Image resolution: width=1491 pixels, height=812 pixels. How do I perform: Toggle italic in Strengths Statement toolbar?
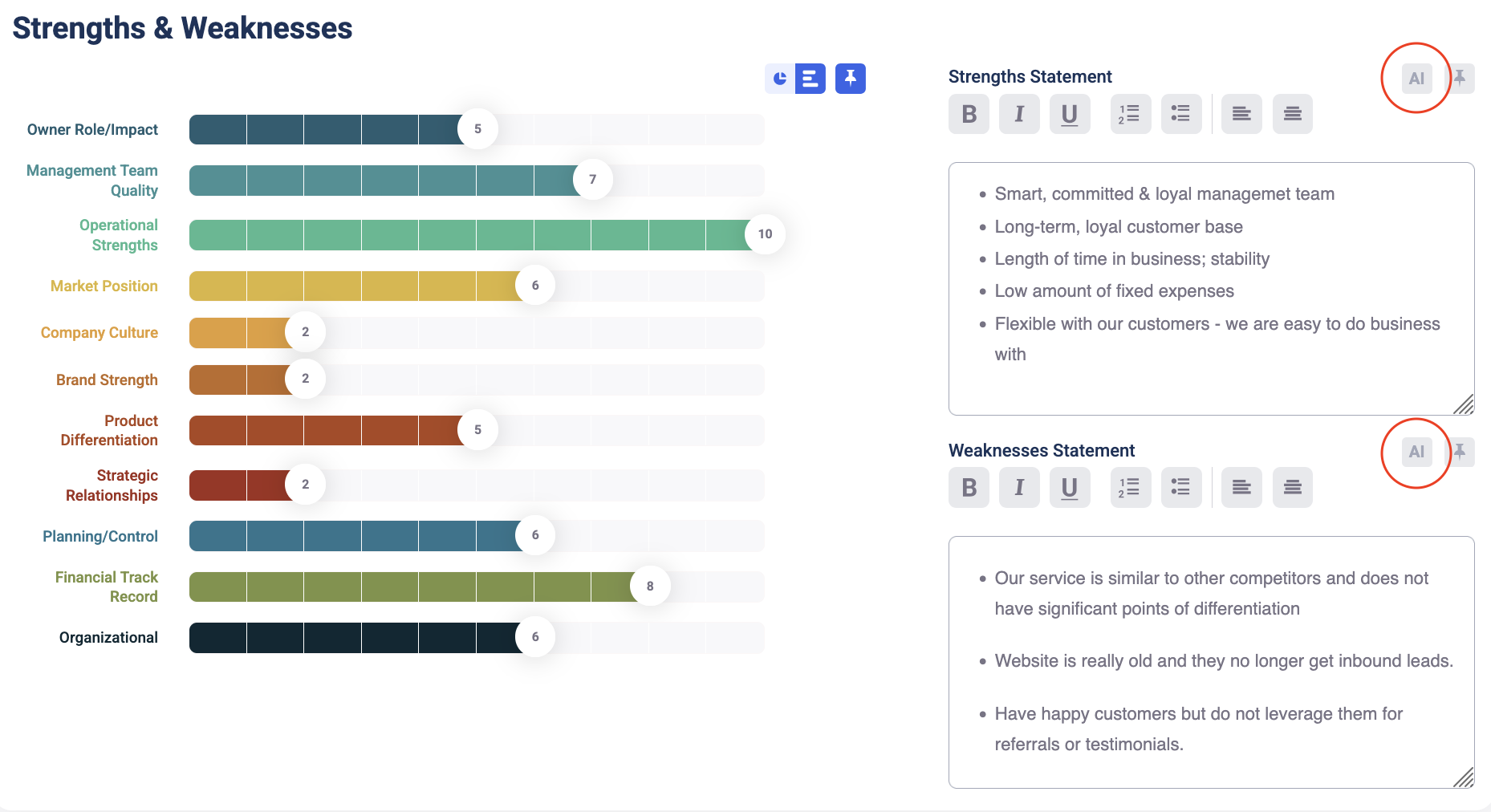(1019, 114)
